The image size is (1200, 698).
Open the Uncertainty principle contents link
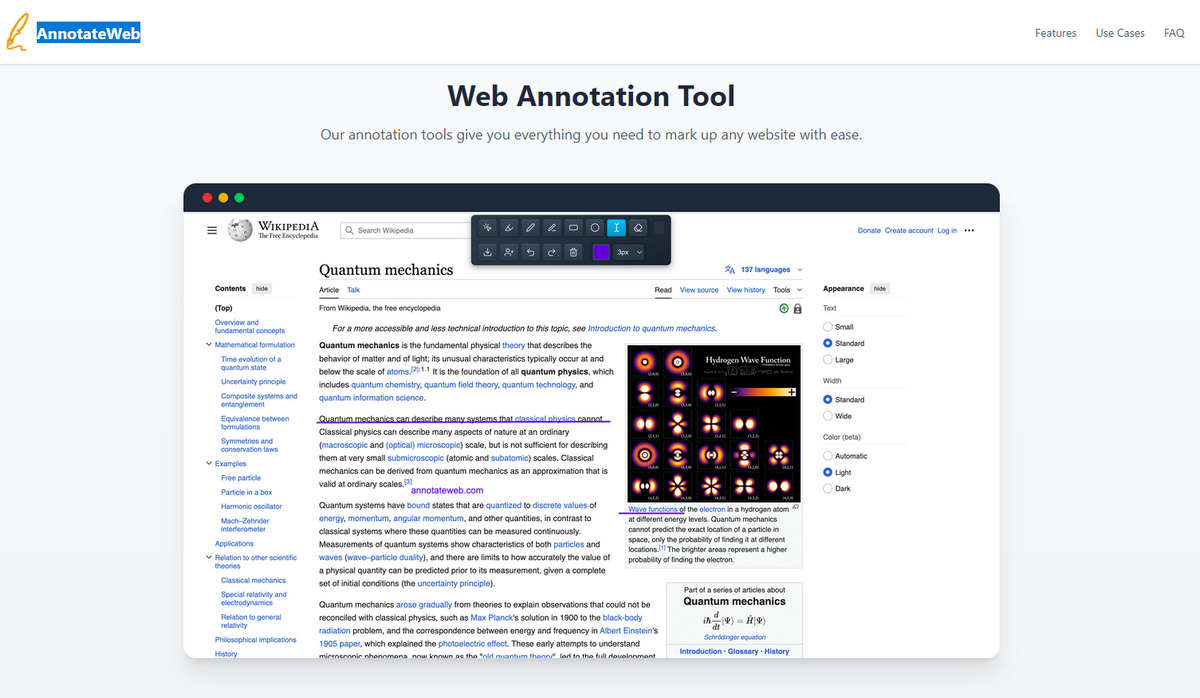(253, 382)
